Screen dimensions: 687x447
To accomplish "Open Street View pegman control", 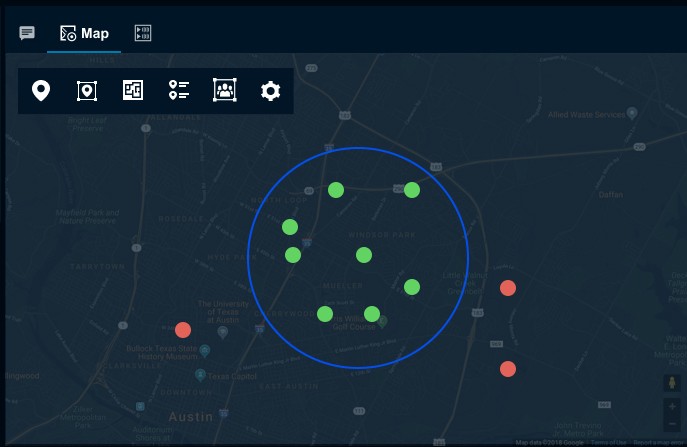I will coord(672,383).
